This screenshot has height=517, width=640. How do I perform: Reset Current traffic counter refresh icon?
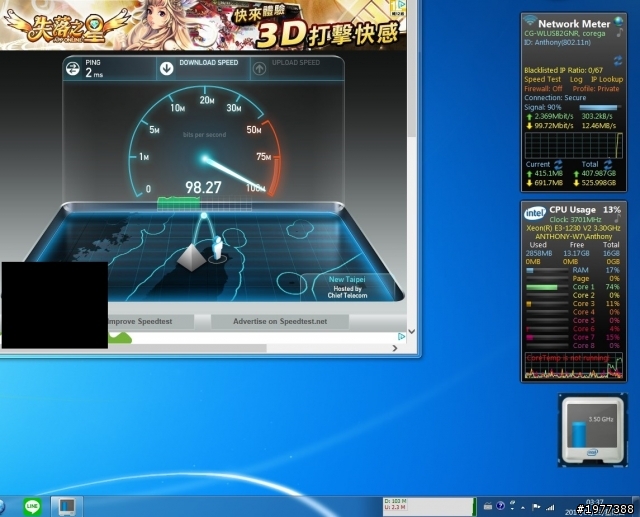pos(558,164)
